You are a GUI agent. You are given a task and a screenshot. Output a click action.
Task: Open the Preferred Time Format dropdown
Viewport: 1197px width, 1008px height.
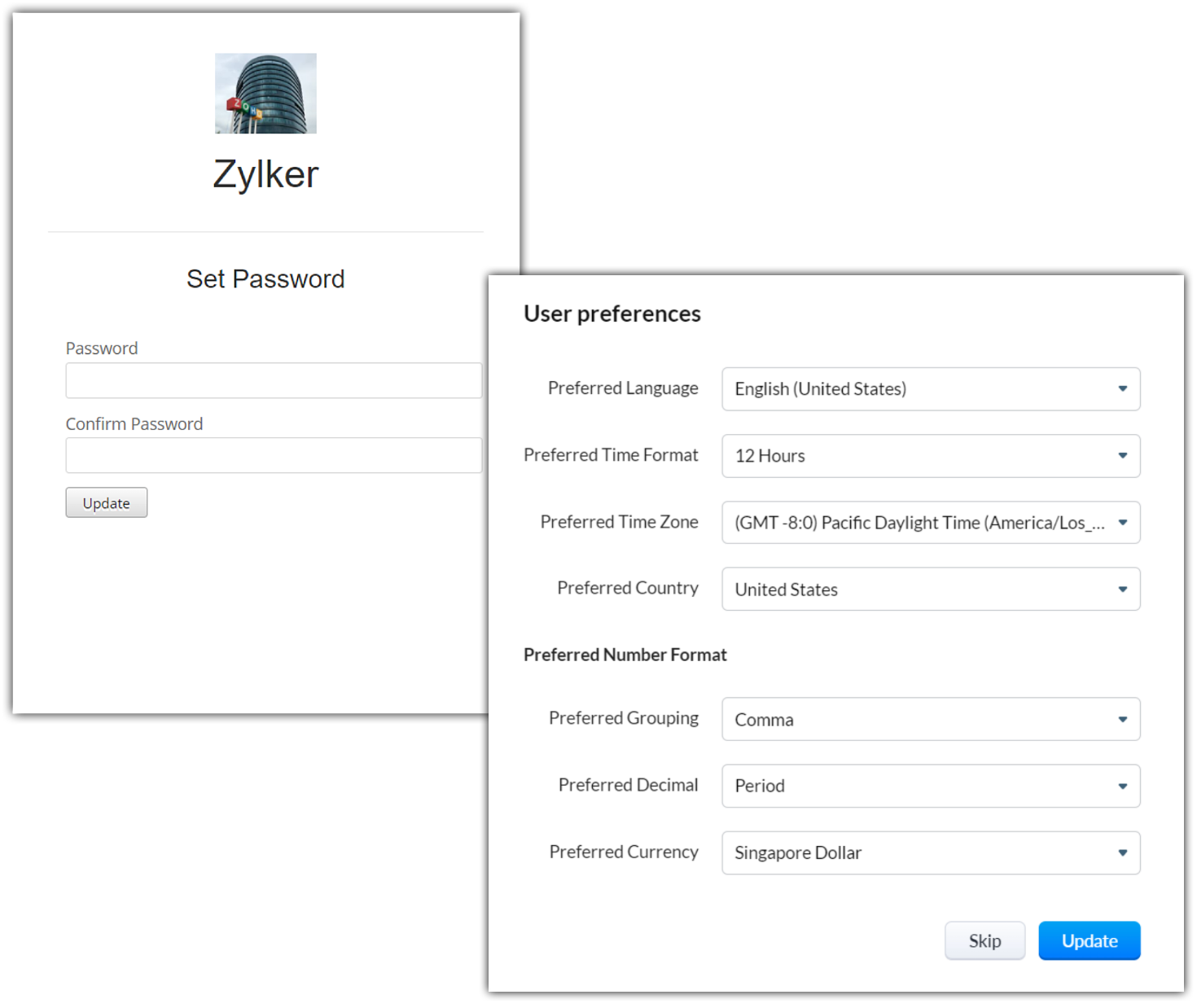point(931,456)
